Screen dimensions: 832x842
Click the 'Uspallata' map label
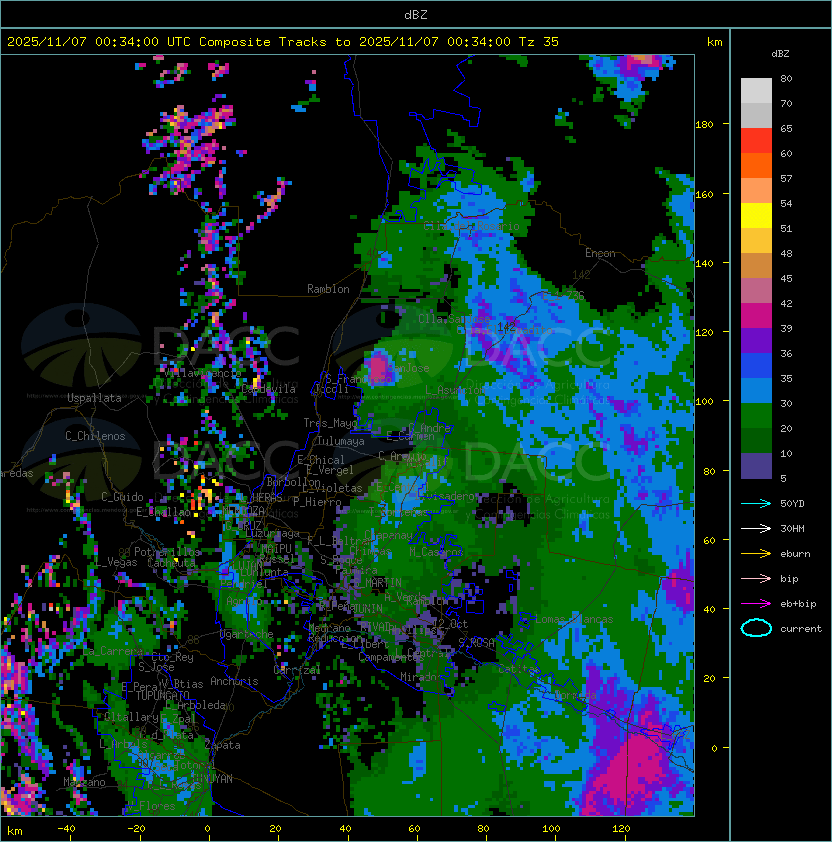[94, 398]
